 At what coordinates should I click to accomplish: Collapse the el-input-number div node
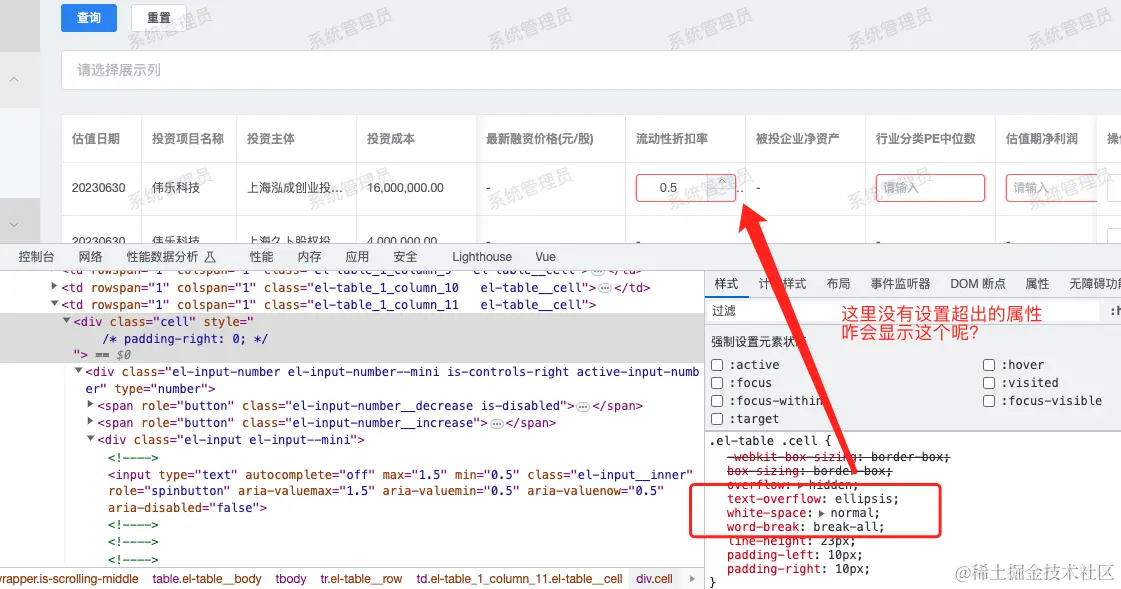click(79, 371)
